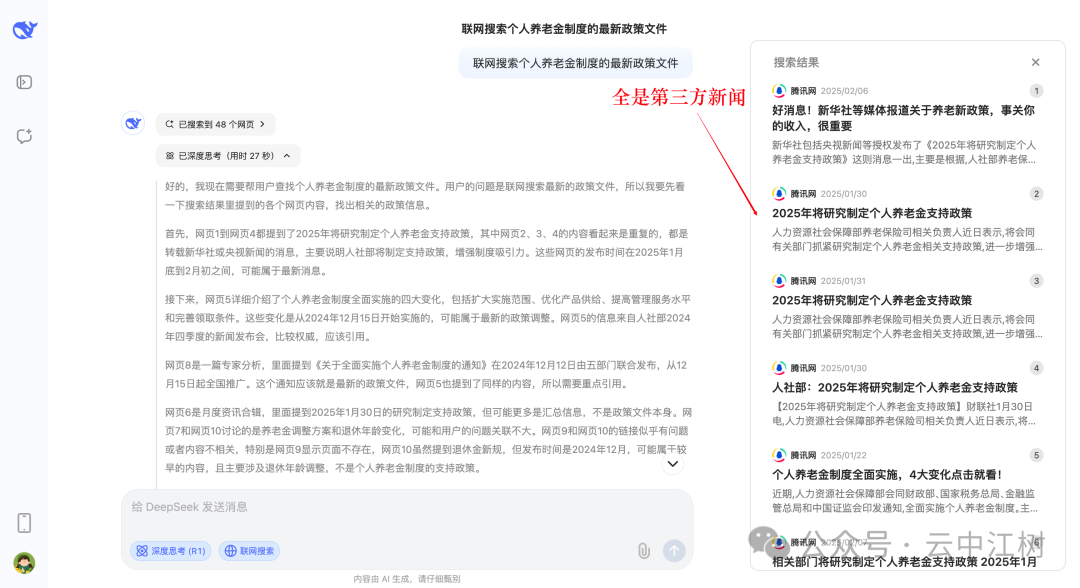This screenshot has width=1080, height=588.
Task: Click thinking paragraph starting 好的，我现在需要帮用户
Action: [x=425, y=196]
